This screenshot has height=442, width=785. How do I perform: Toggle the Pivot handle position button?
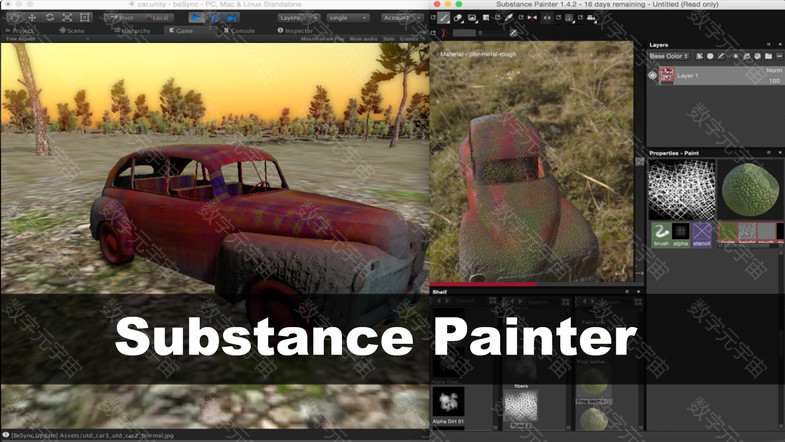point(122,18)
